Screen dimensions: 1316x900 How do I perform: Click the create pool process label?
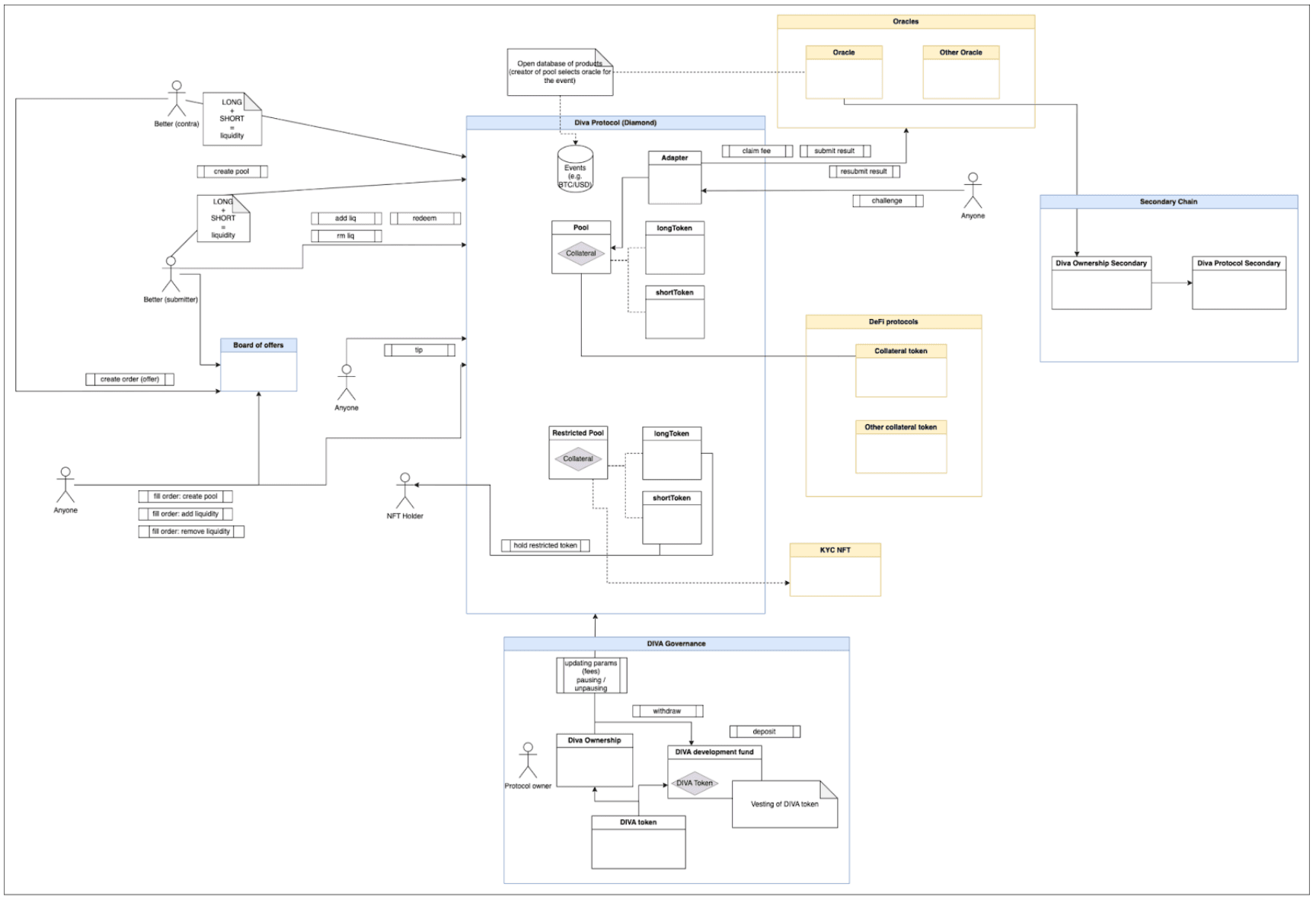(232, 171)
